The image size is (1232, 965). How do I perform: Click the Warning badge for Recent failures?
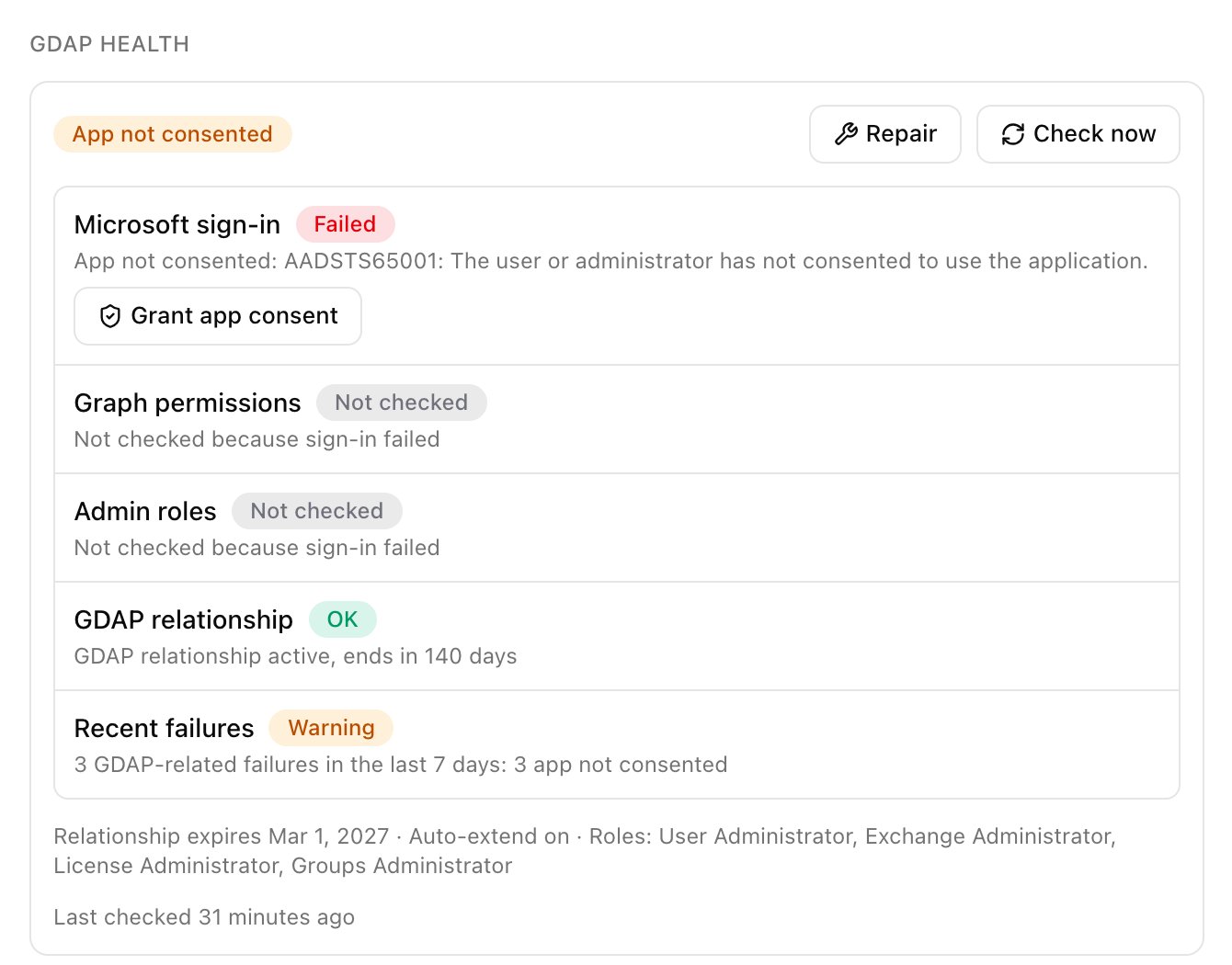tap(331, 728)
